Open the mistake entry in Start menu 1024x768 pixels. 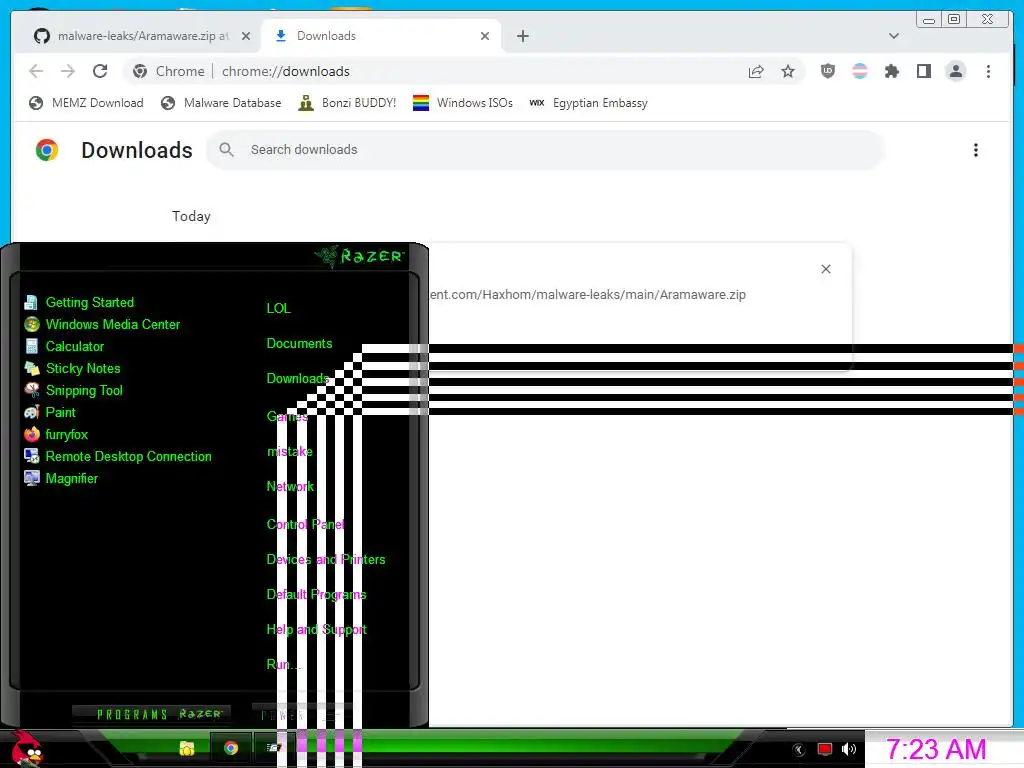[x=289, y=452]
